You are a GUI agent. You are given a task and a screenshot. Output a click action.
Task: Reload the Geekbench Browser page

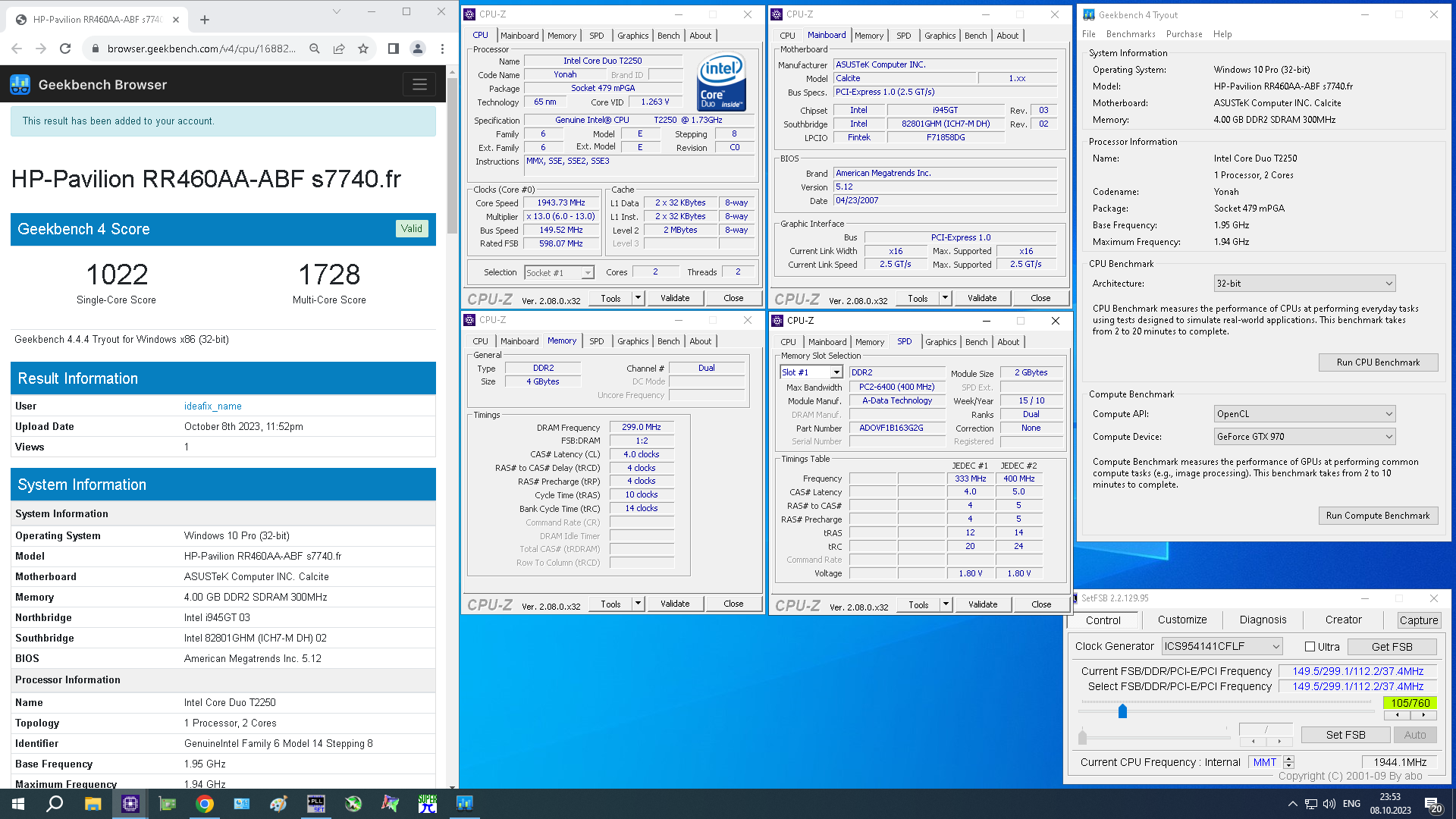65,49
